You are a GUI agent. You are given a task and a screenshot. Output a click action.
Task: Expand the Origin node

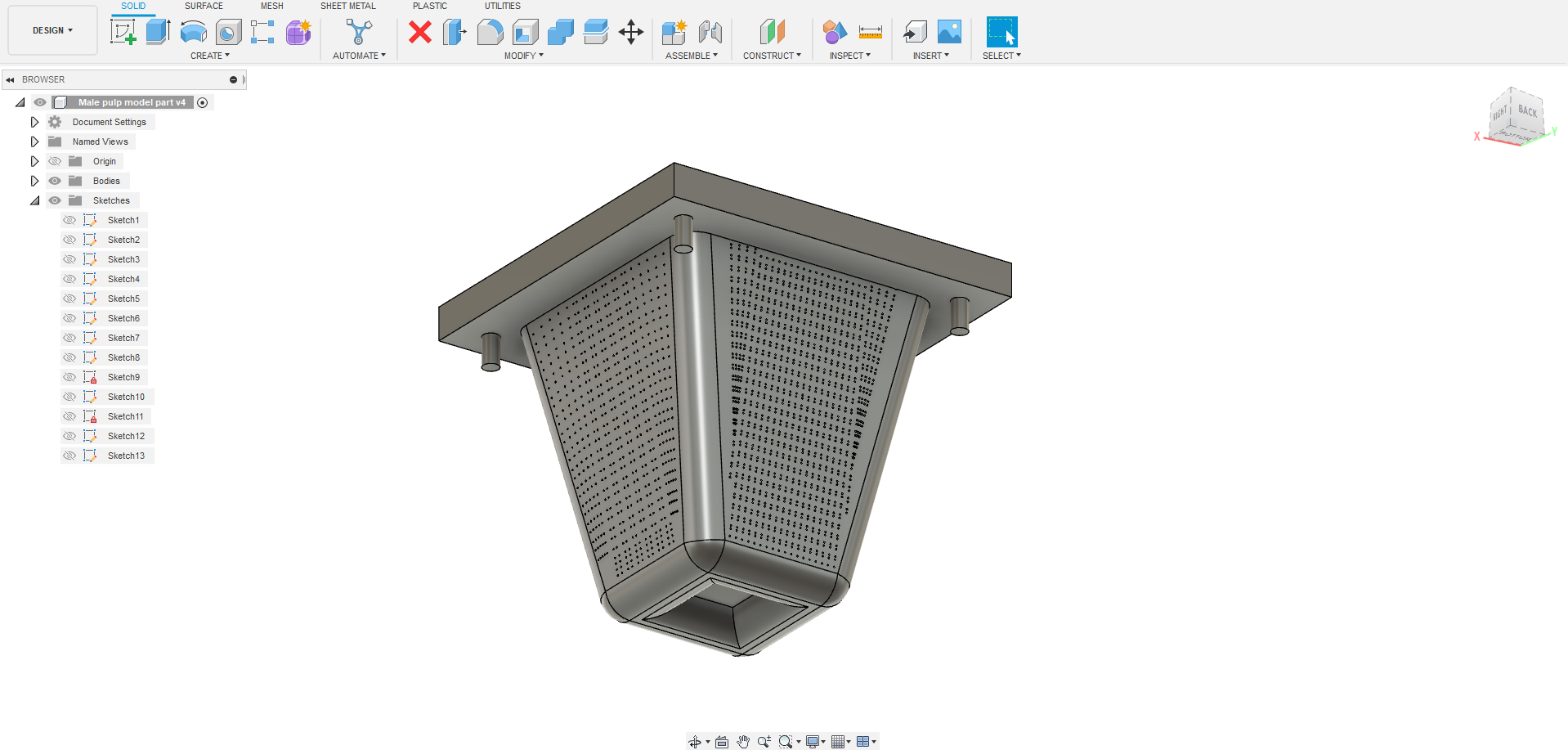click(34, 161)
